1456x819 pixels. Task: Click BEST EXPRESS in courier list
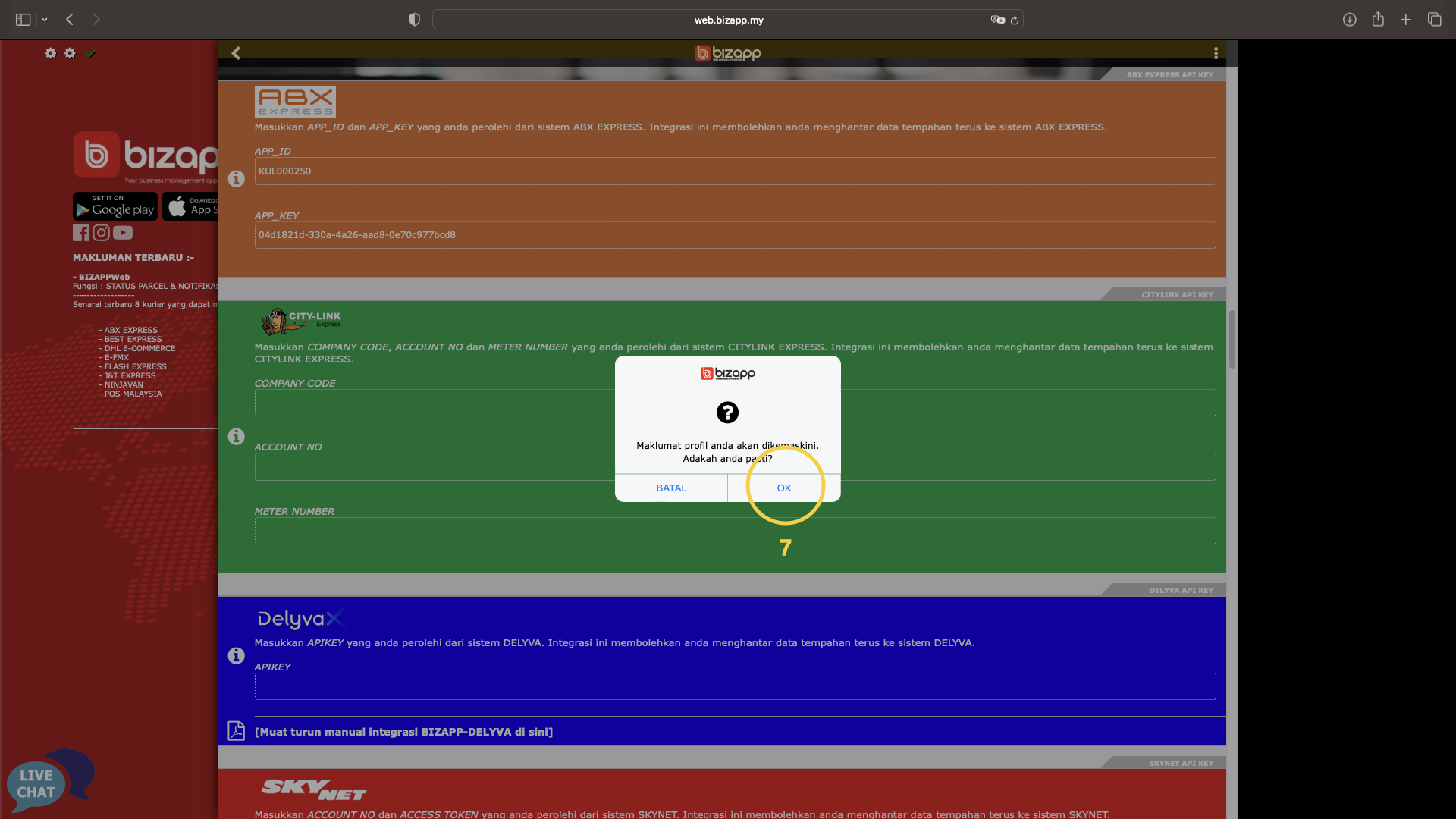point(133,340)
